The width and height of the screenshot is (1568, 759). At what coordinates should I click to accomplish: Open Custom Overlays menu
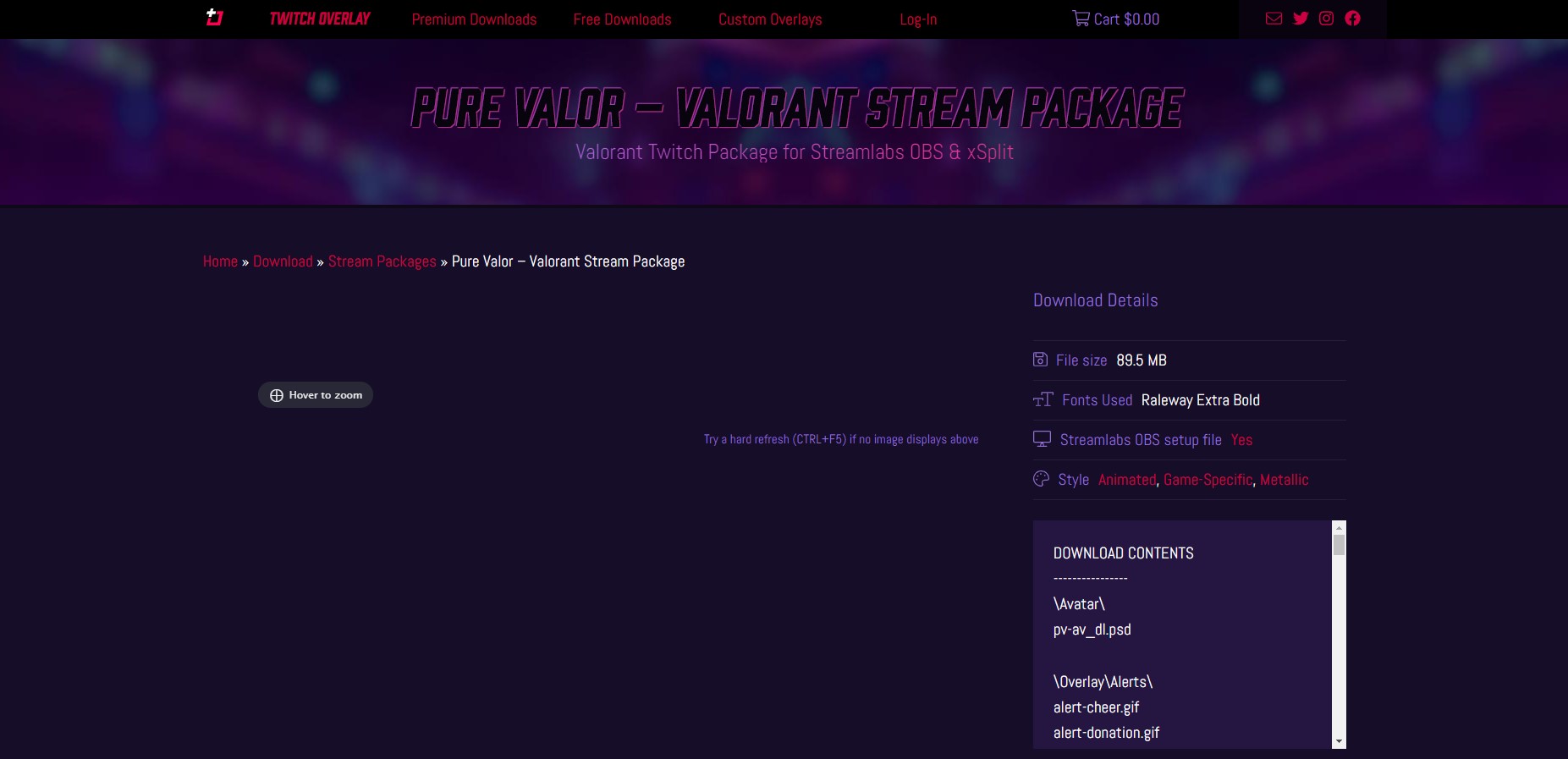tap(770, 19)
